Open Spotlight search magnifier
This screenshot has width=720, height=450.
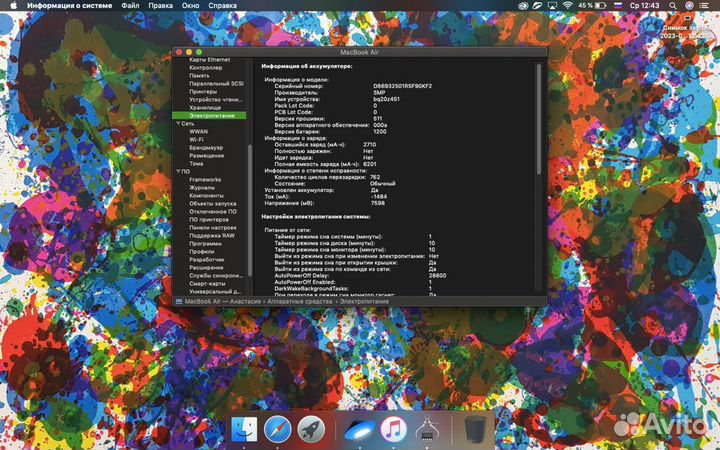pos(672,6)
